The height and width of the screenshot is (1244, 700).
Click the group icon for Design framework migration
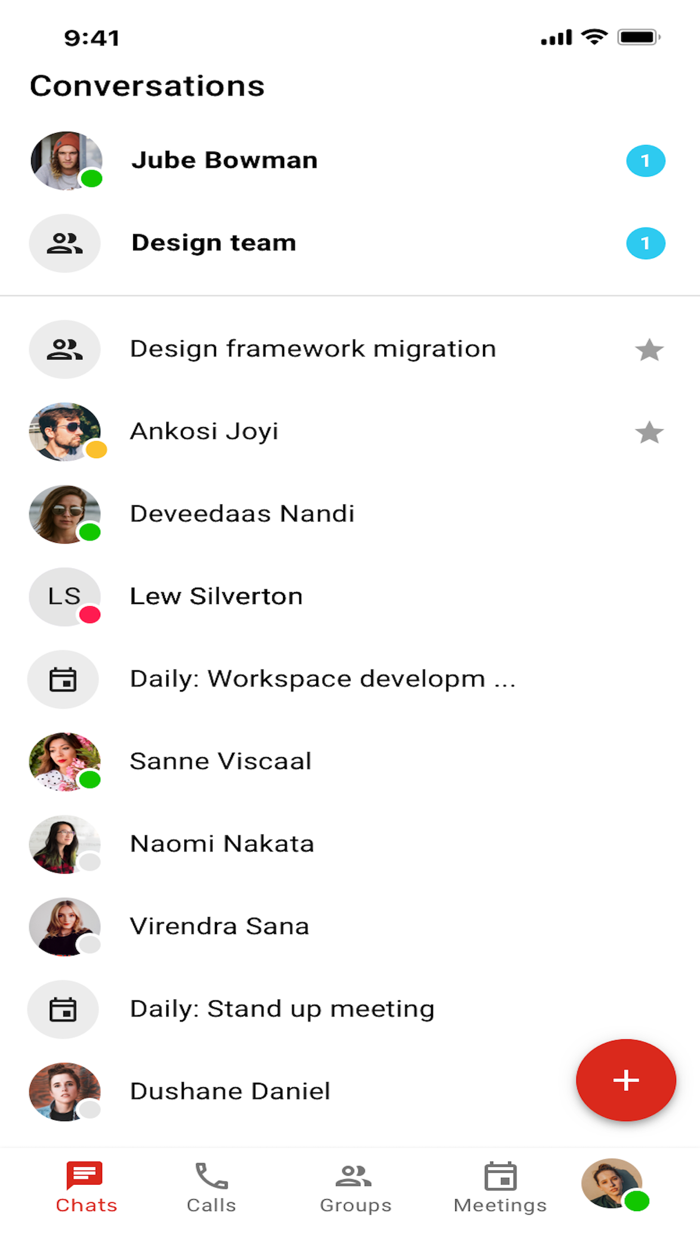coord(64,349)
